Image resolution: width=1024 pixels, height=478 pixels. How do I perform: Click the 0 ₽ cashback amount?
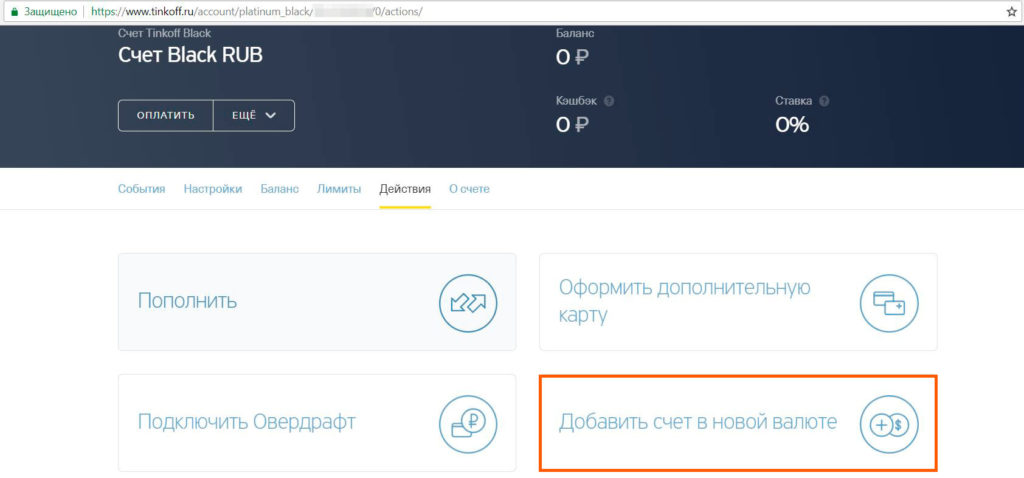coord(573,124)
